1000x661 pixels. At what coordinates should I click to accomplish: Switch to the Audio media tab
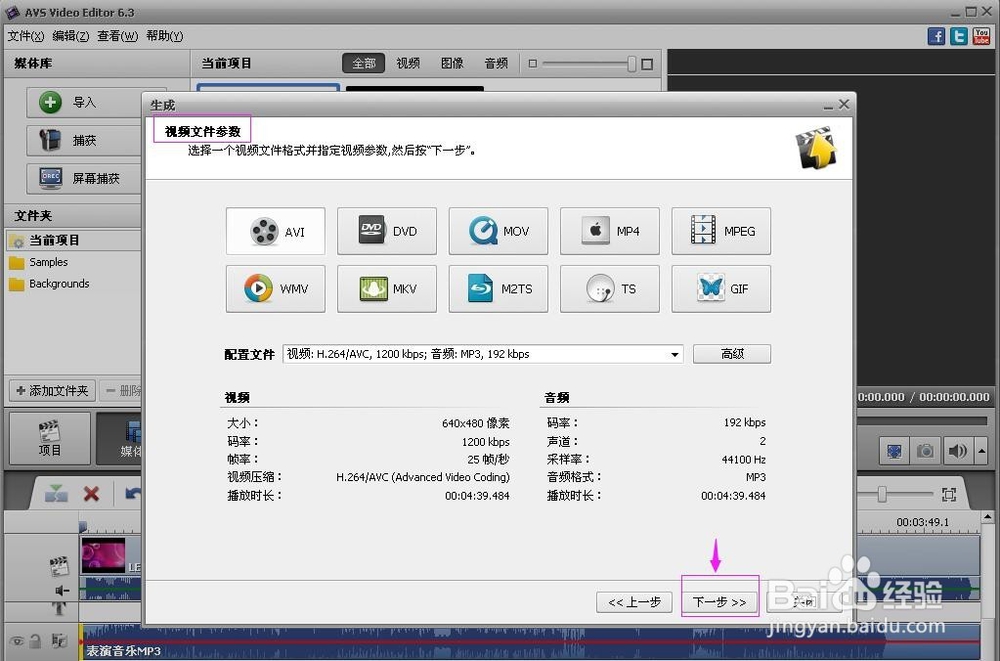tap(496, 63)
